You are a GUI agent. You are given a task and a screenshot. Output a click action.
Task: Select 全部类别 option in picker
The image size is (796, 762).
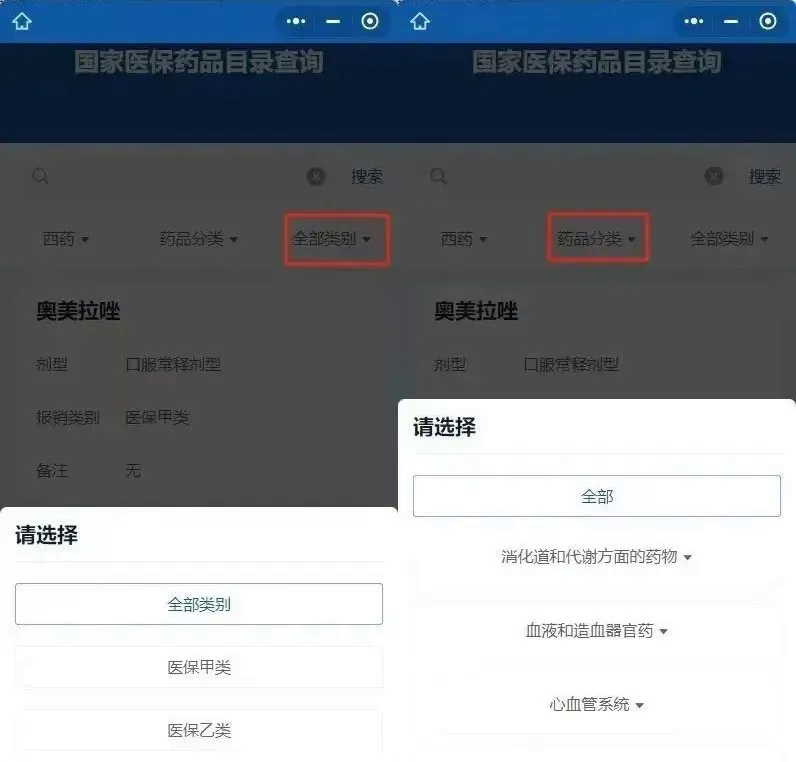click(199, 604)
